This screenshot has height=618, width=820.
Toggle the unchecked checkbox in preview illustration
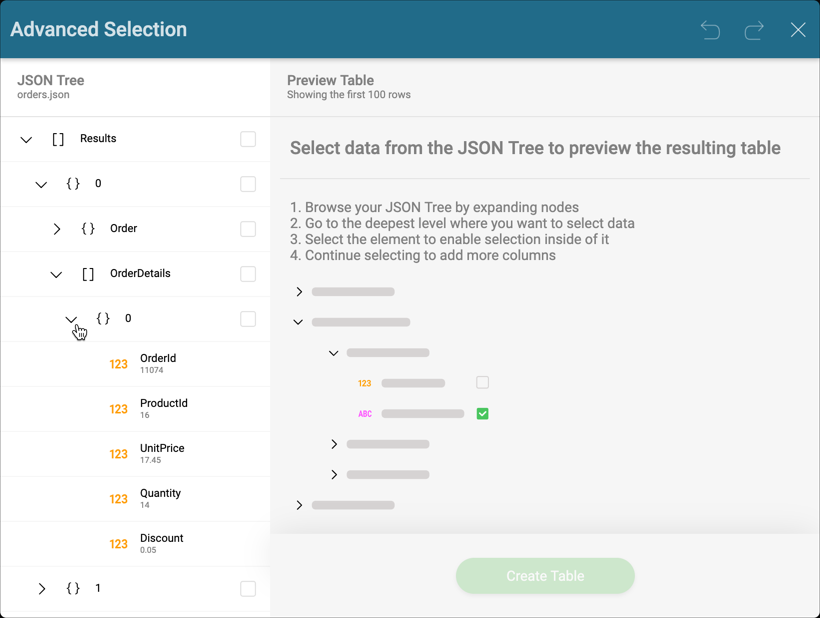point(482,382)
